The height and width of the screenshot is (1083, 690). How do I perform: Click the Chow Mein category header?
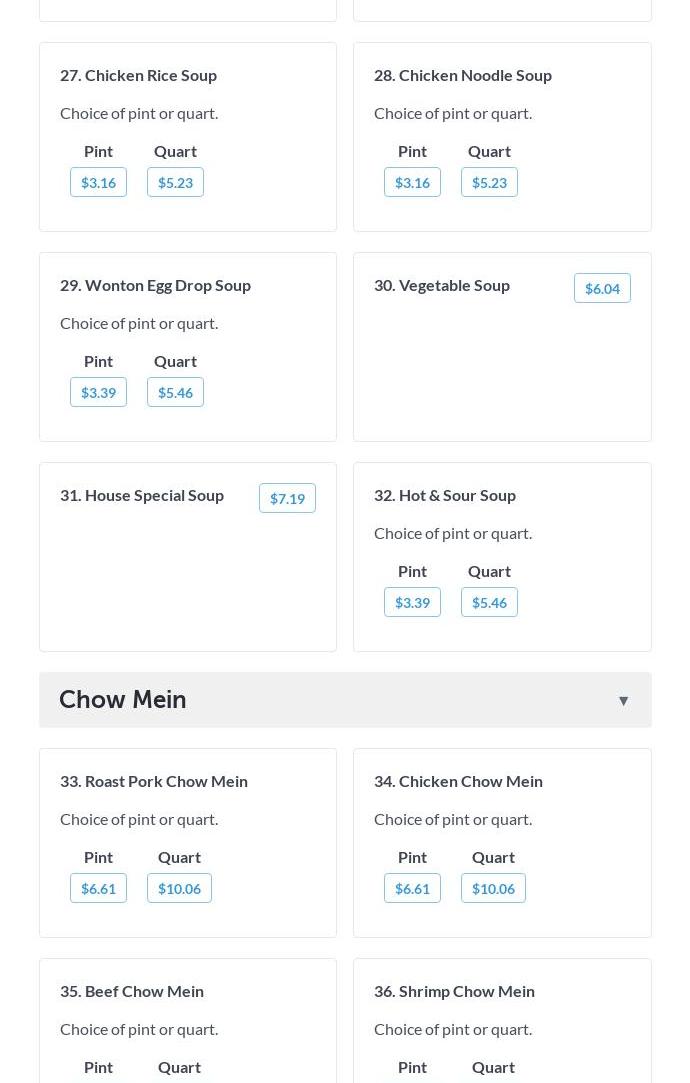(x=123, y=700)
